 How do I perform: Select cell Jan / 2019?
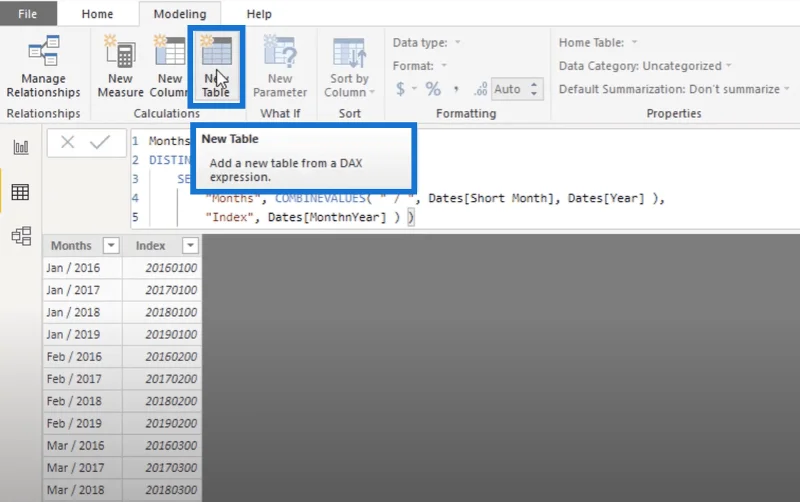83,335
